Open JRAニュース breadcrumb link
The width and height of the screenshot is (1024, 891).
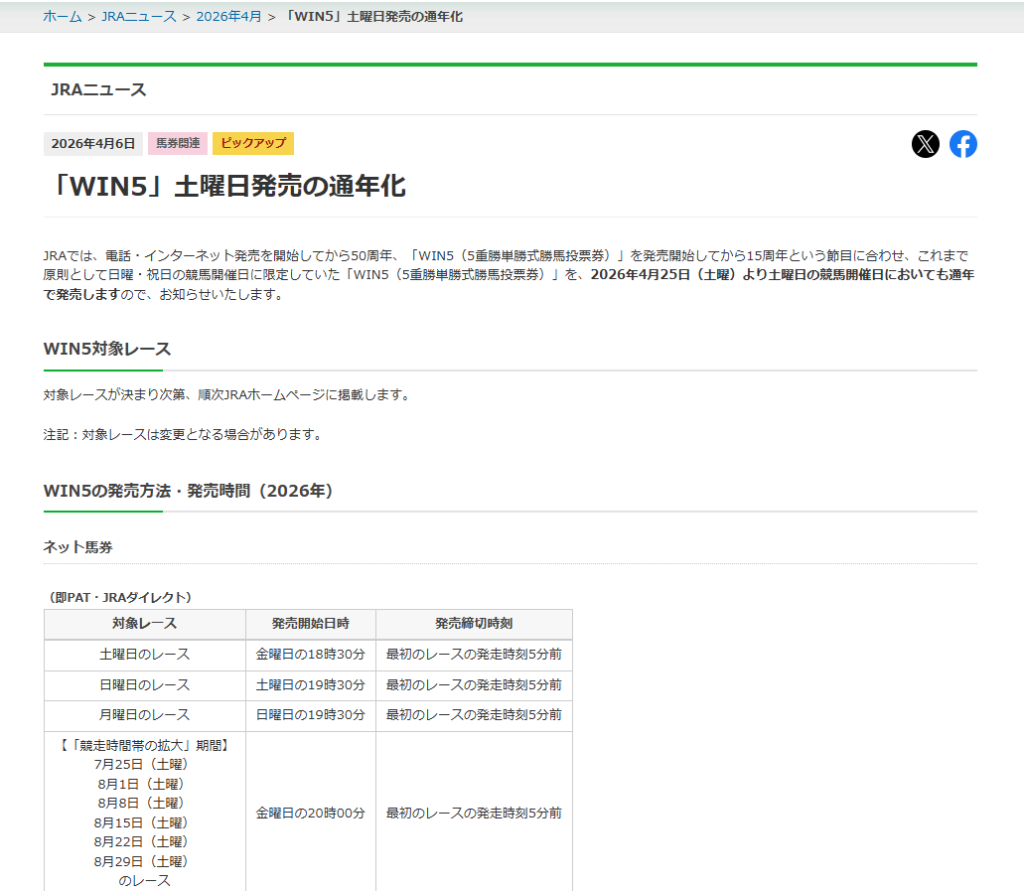tap(138, 16)
